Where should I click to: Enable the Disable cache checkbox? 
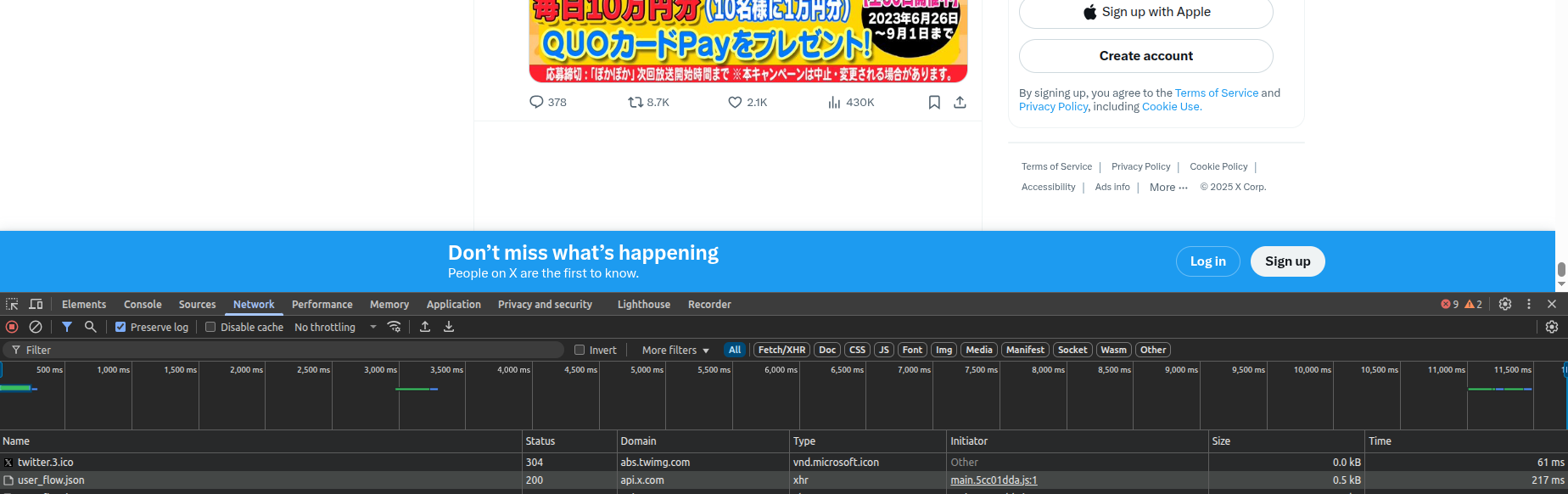click(210, 327)
